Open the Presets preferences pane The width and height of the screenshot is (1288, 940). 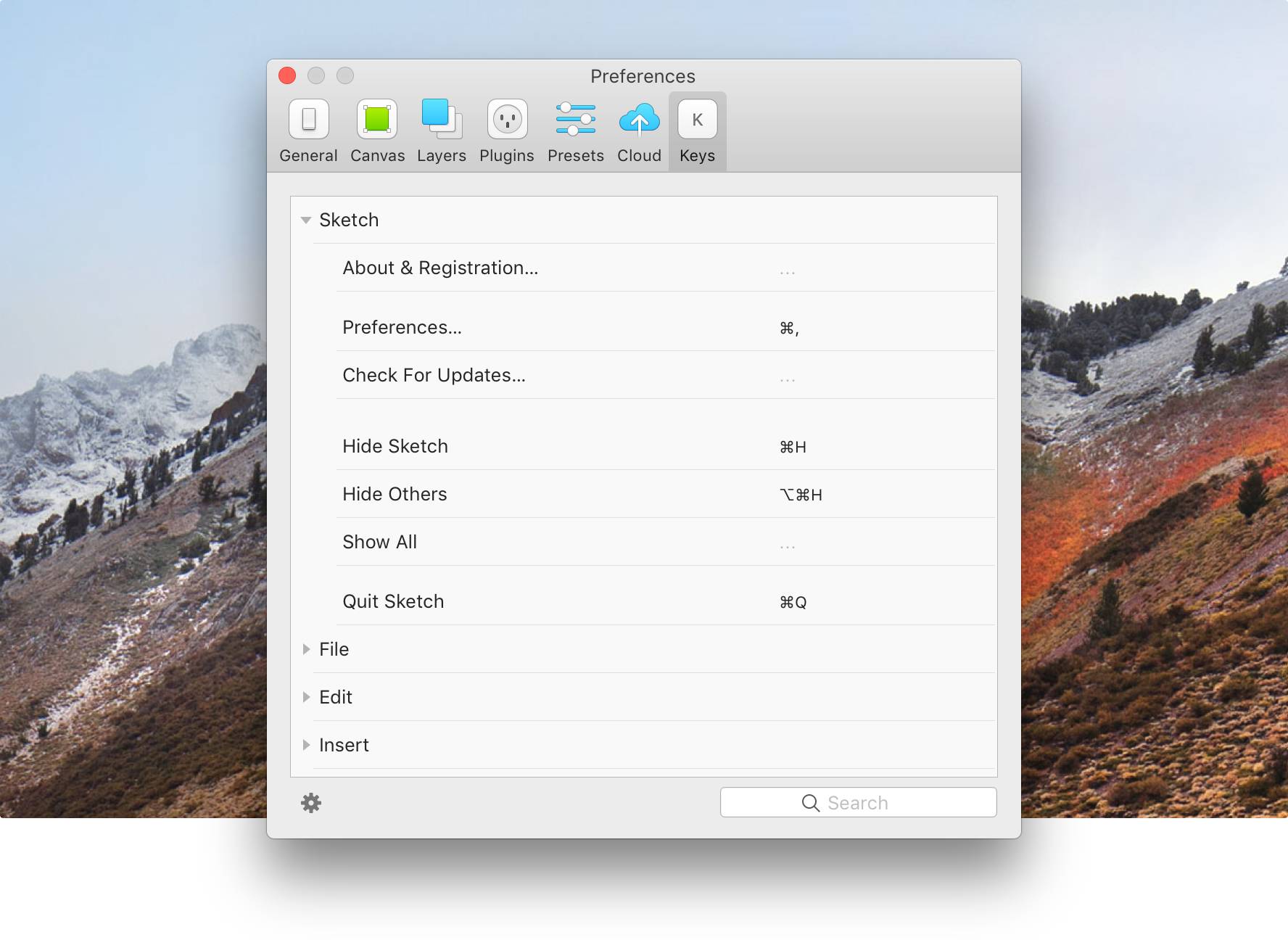pos(576,131)
